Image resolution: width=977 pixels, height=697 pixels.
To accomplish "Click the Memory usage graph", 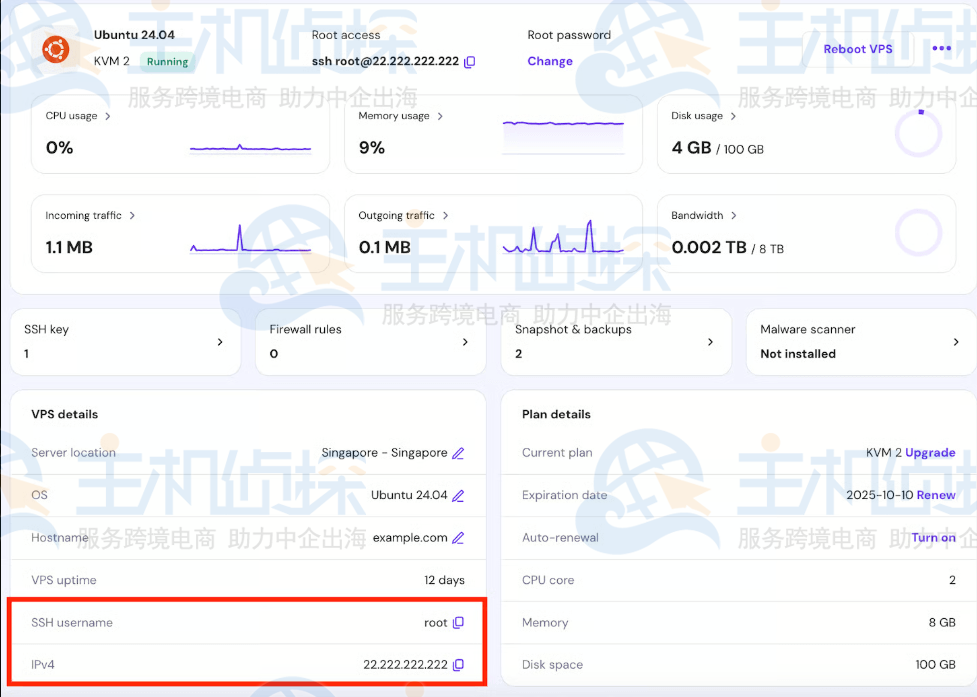I will [x=563, y=137].
